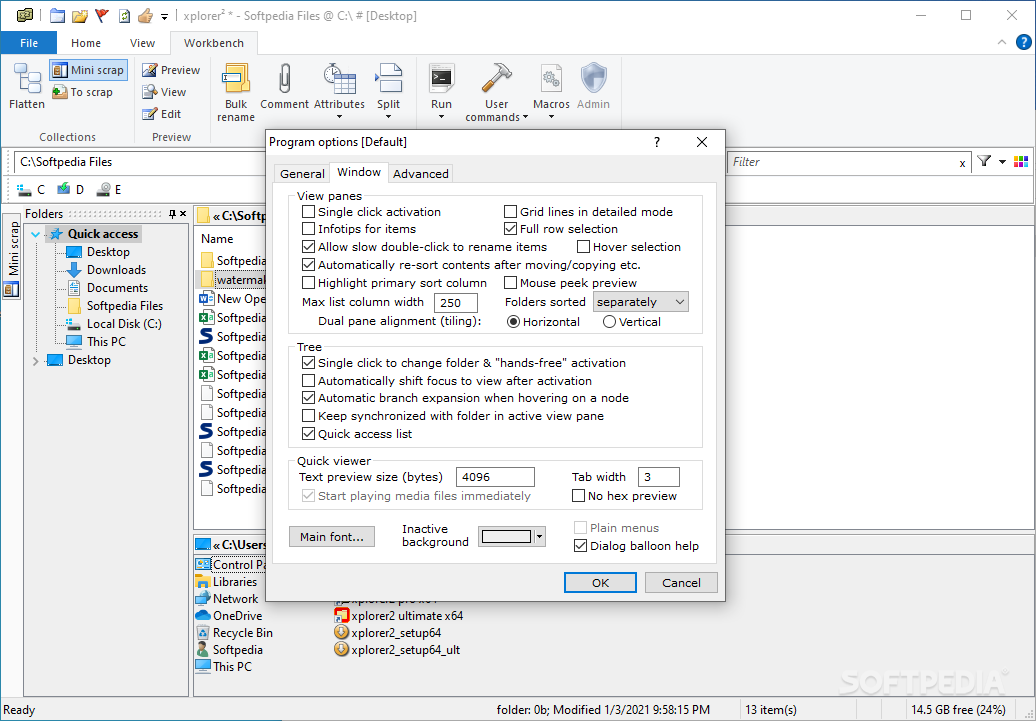Click the Comment paperclip icon
The image size is (1036, 721).
click(x=285, y=79)
